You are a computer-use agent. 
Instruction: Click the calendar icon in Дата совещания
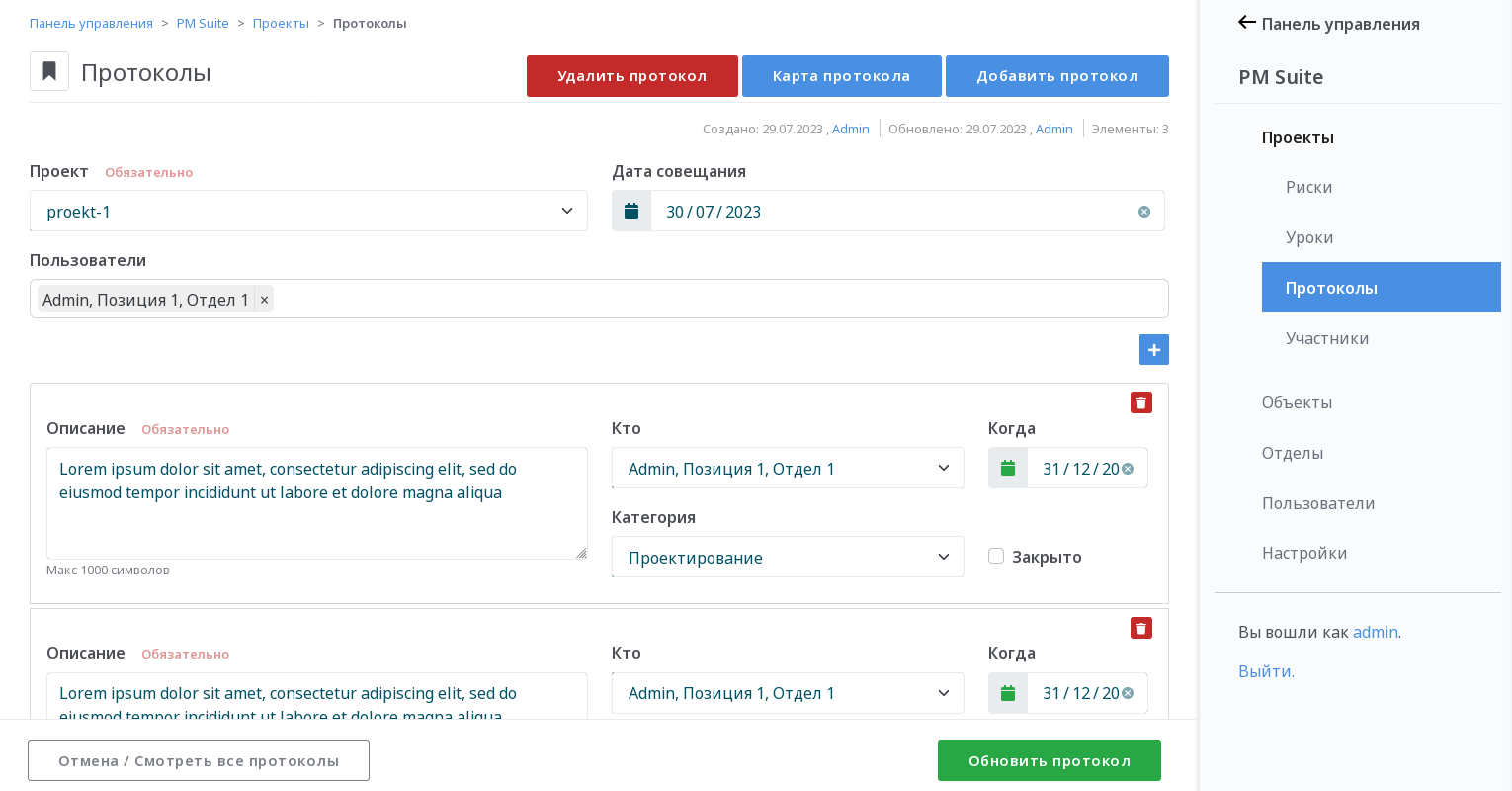[631, 211]
